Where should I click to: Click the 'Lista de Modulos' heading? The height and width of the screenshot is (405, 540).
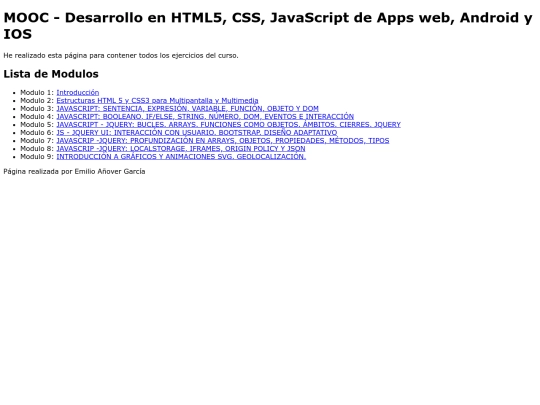coord(51,74)
